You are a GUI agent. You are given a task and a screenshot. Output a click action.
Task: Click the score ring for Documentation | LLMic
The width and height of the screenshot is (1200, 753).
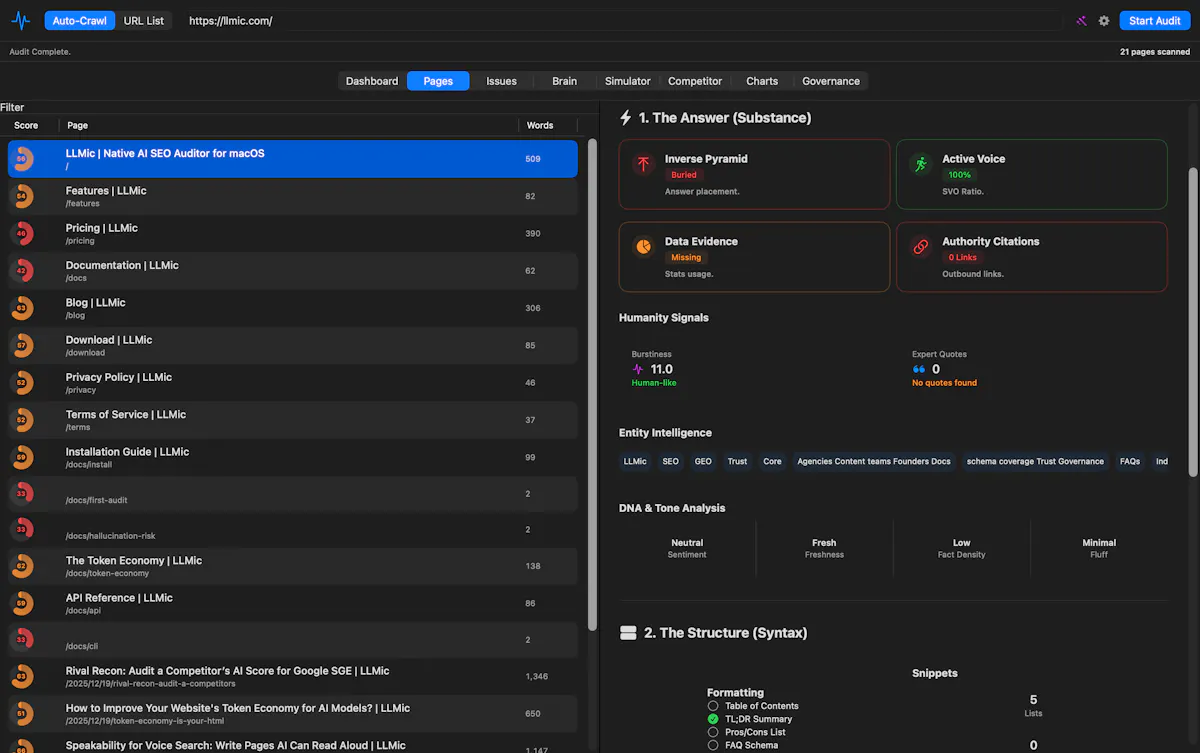(x=22, y=271)
